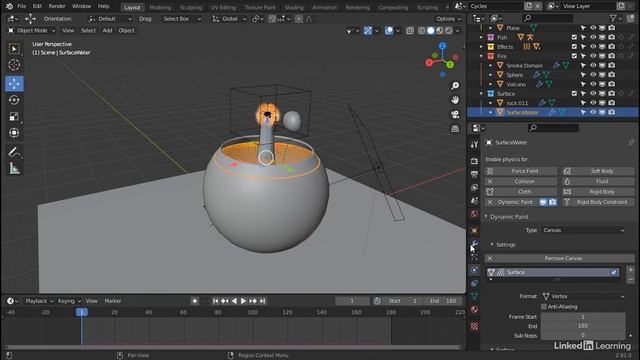Screen dimensions: 640x360
Task: Enable Soft Body physics
Action: [x=598, y=171]
